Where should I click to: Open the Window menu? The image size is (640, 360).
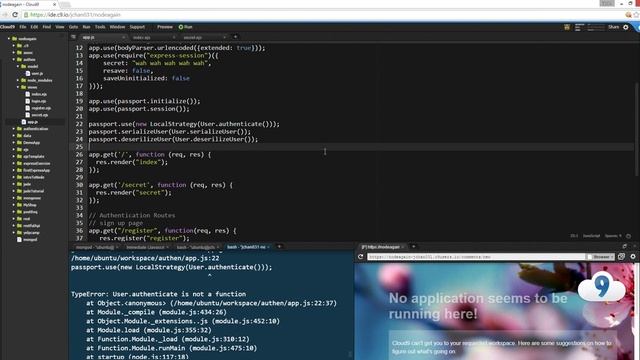click(x=117, y=27)
